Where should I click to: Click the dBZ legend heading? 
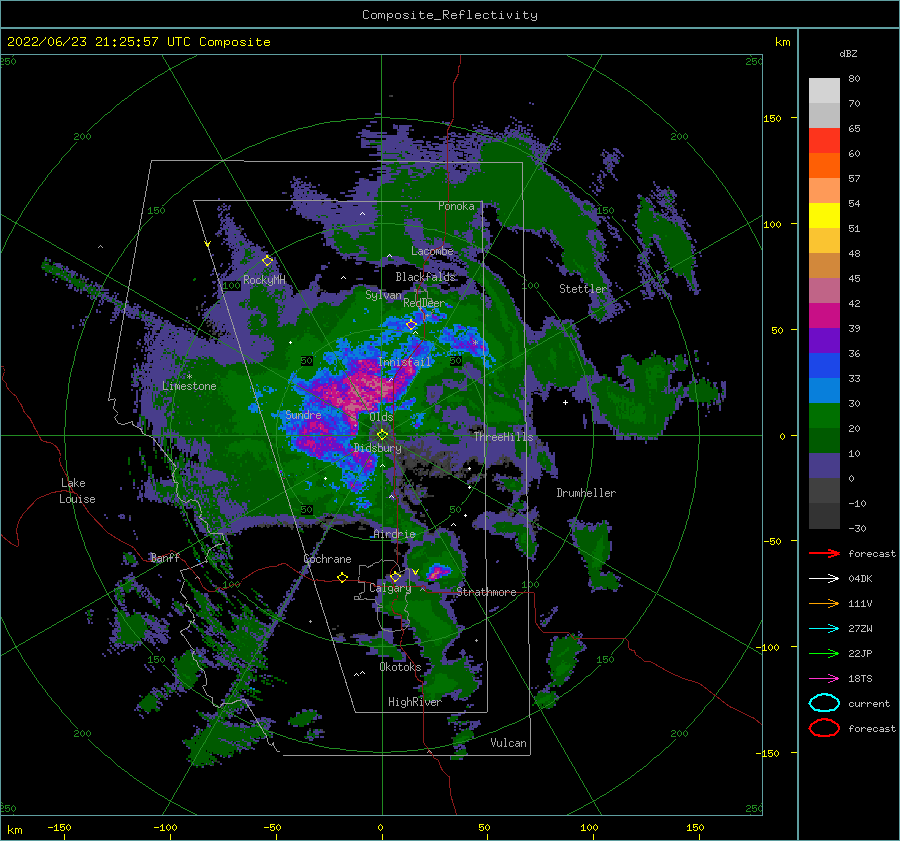(848, 53)
